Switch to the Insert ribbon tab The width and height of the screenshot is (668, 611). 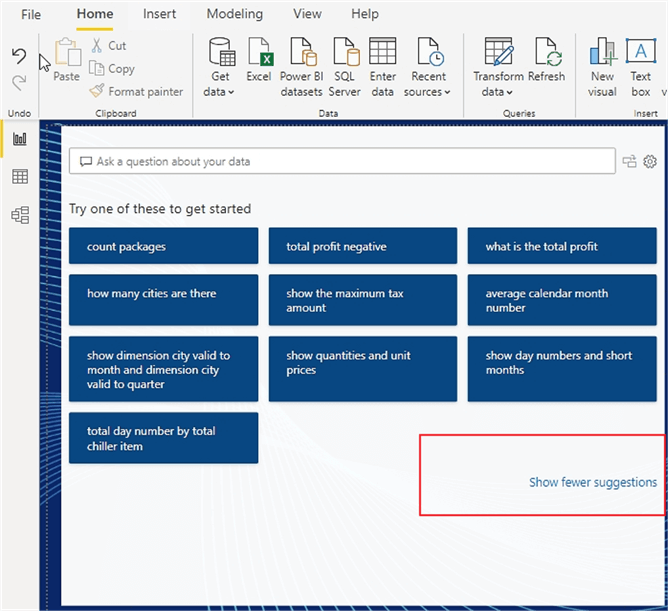coord(159,14)
